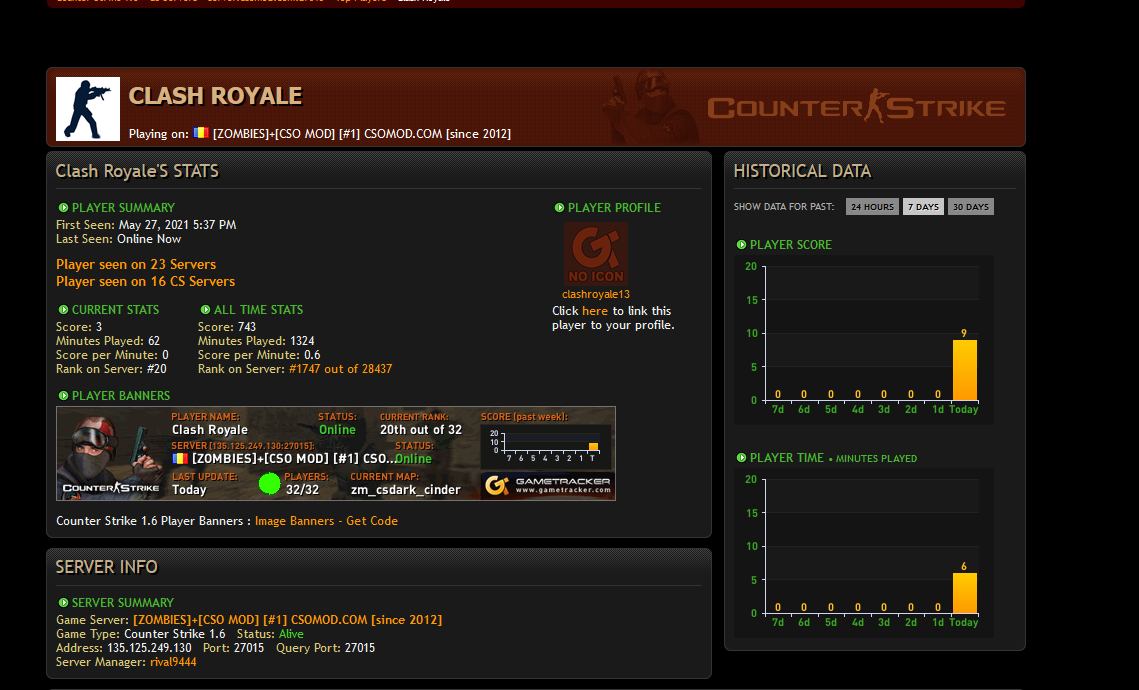Click the 'here' link to link player
Image resolution: width=1139 pixels, height=690 pixels.
tap(595, 311)
